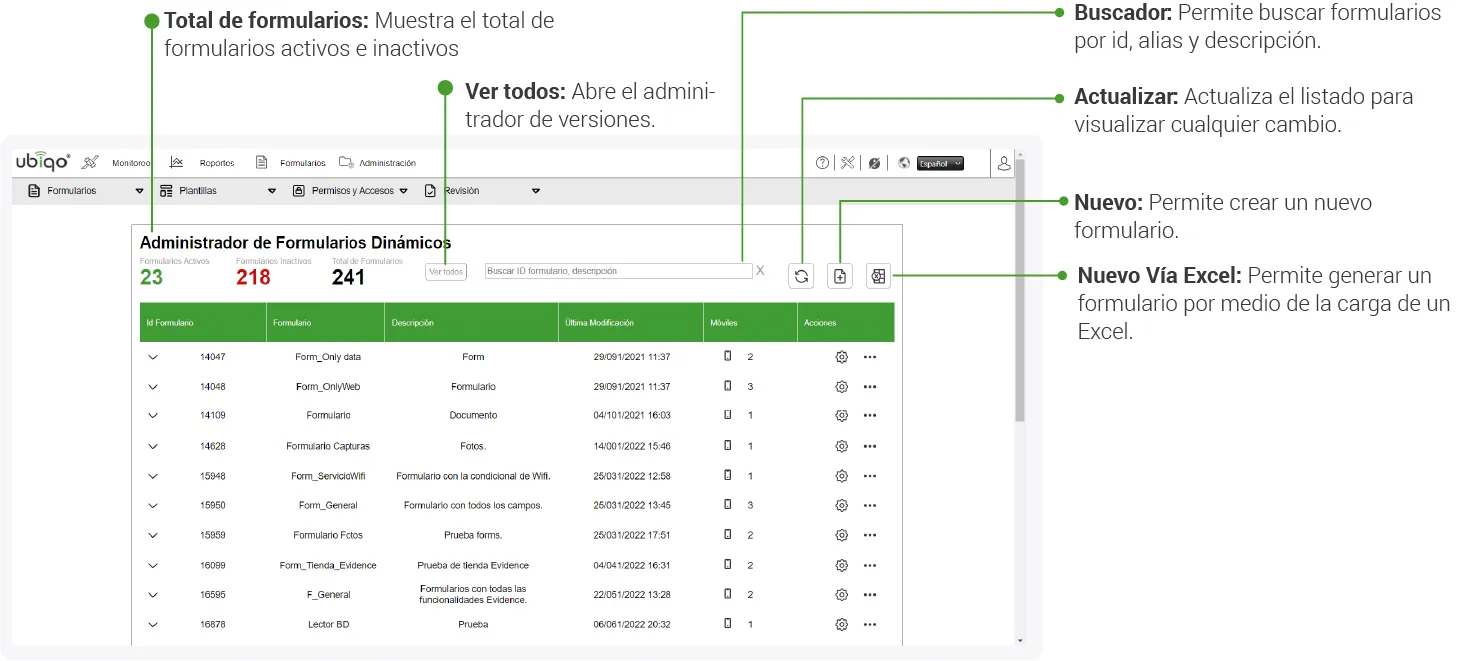1464x661 pixels.
Task: Open the help question mark icon
Action: click(823, 163)
